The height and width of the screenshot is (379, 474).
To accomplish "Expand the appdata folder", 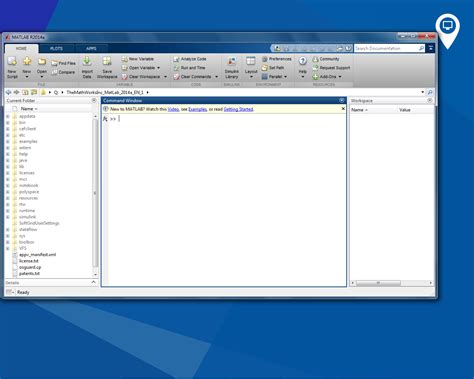I will pos(8,116).
